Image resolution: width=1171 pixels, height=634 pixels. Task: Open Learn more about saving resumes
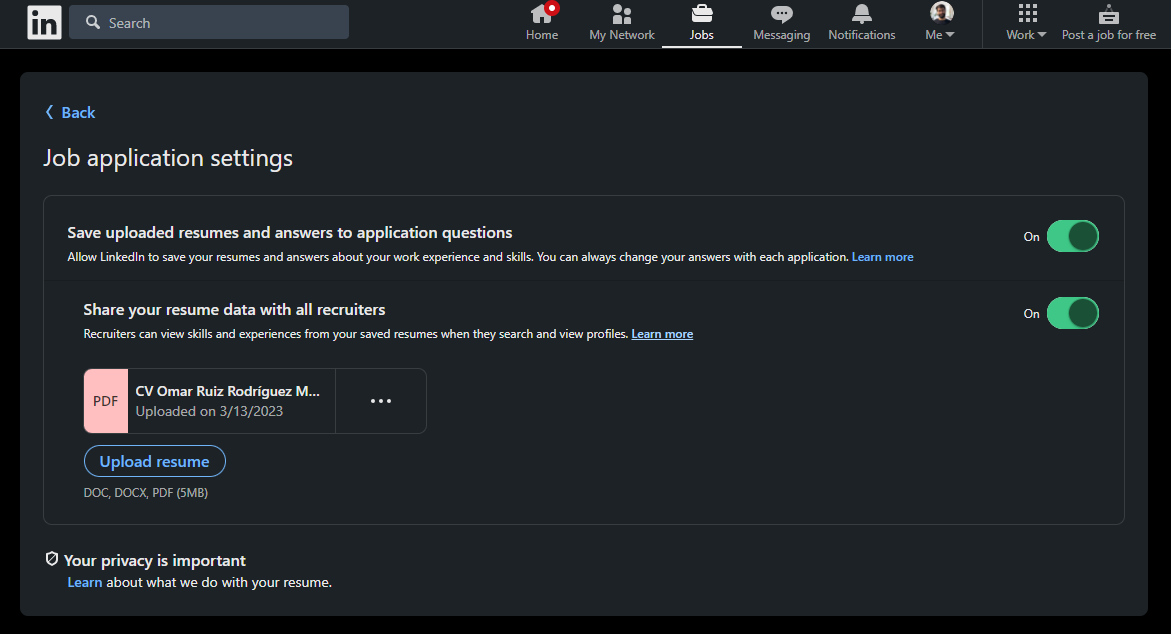tap(882, 257)
